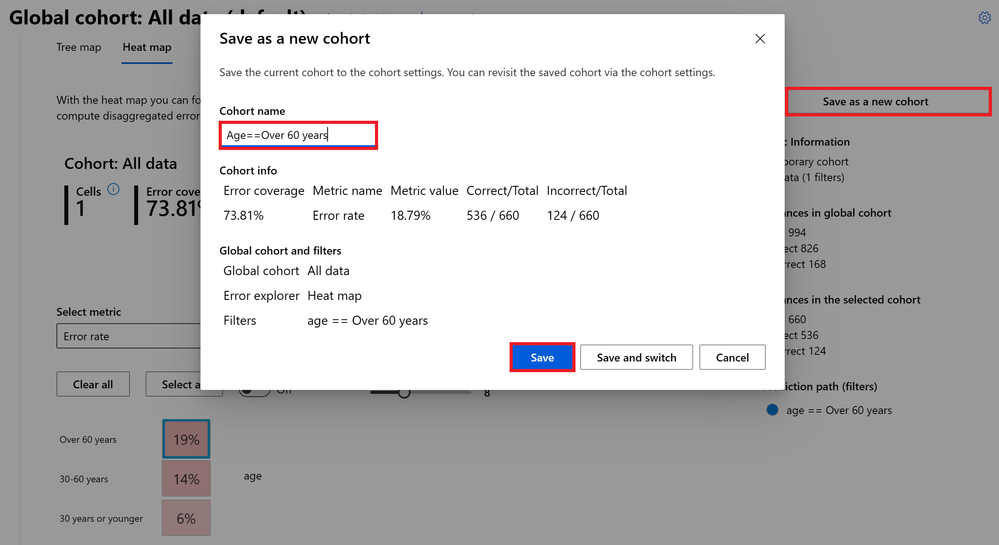Cancel the save cohort dialog
Viewport: 999px width, 545px height.
(x=732, y=358)
